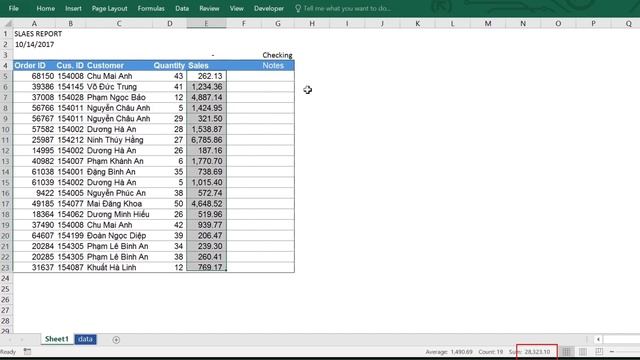Open the Formulas ribbon tab
Screen dimensions: 640x360
151,8
